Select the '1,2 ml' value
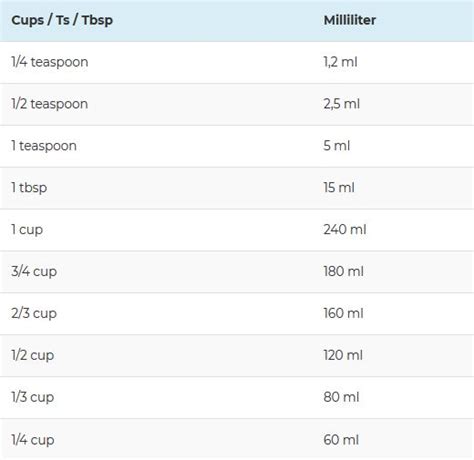474x460 pixels. point(340,62)
